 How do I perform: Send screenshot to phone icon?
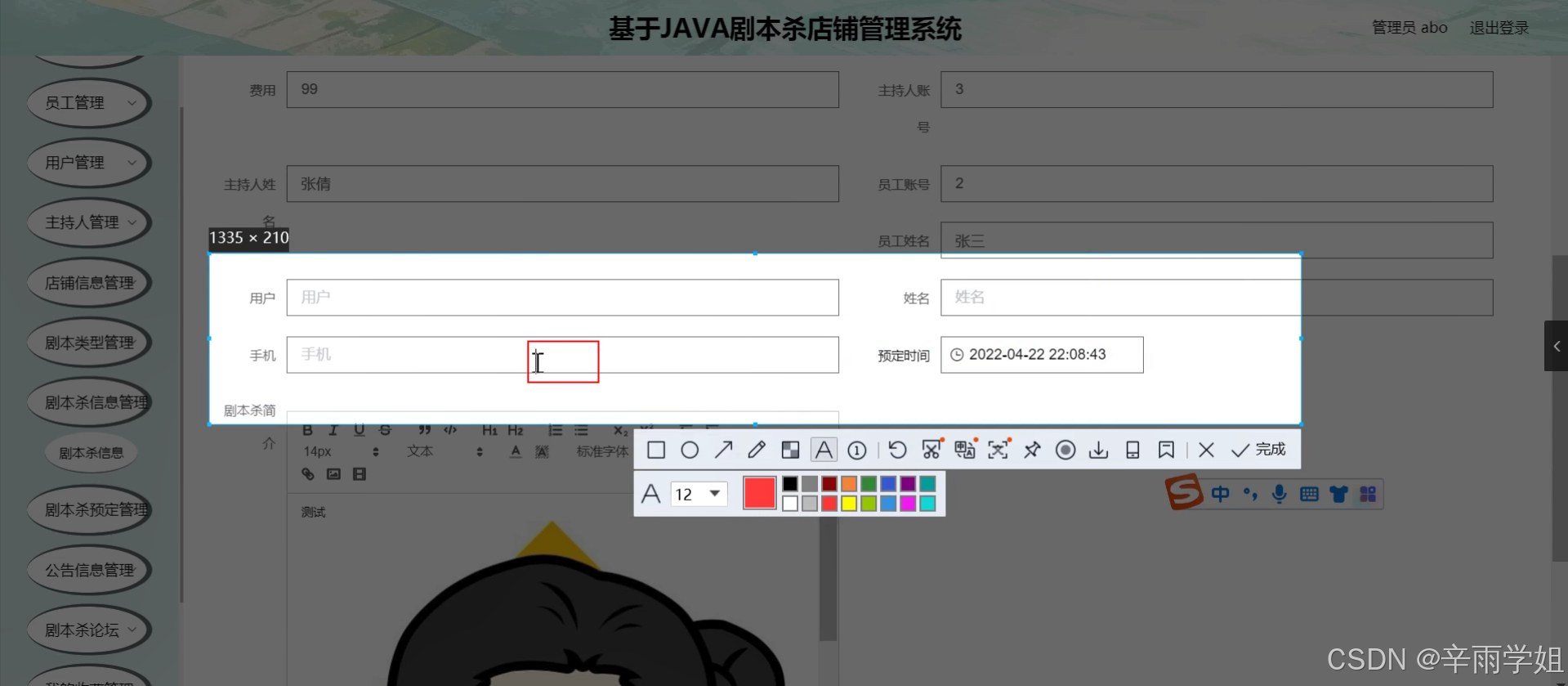coord(1132,450)
